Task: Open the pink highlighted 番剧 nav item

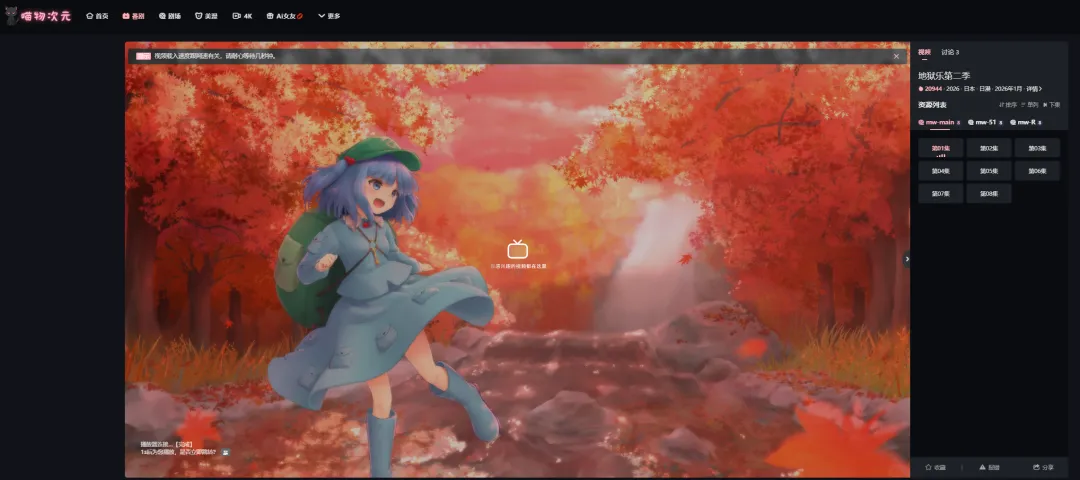Action: (134, 16)
